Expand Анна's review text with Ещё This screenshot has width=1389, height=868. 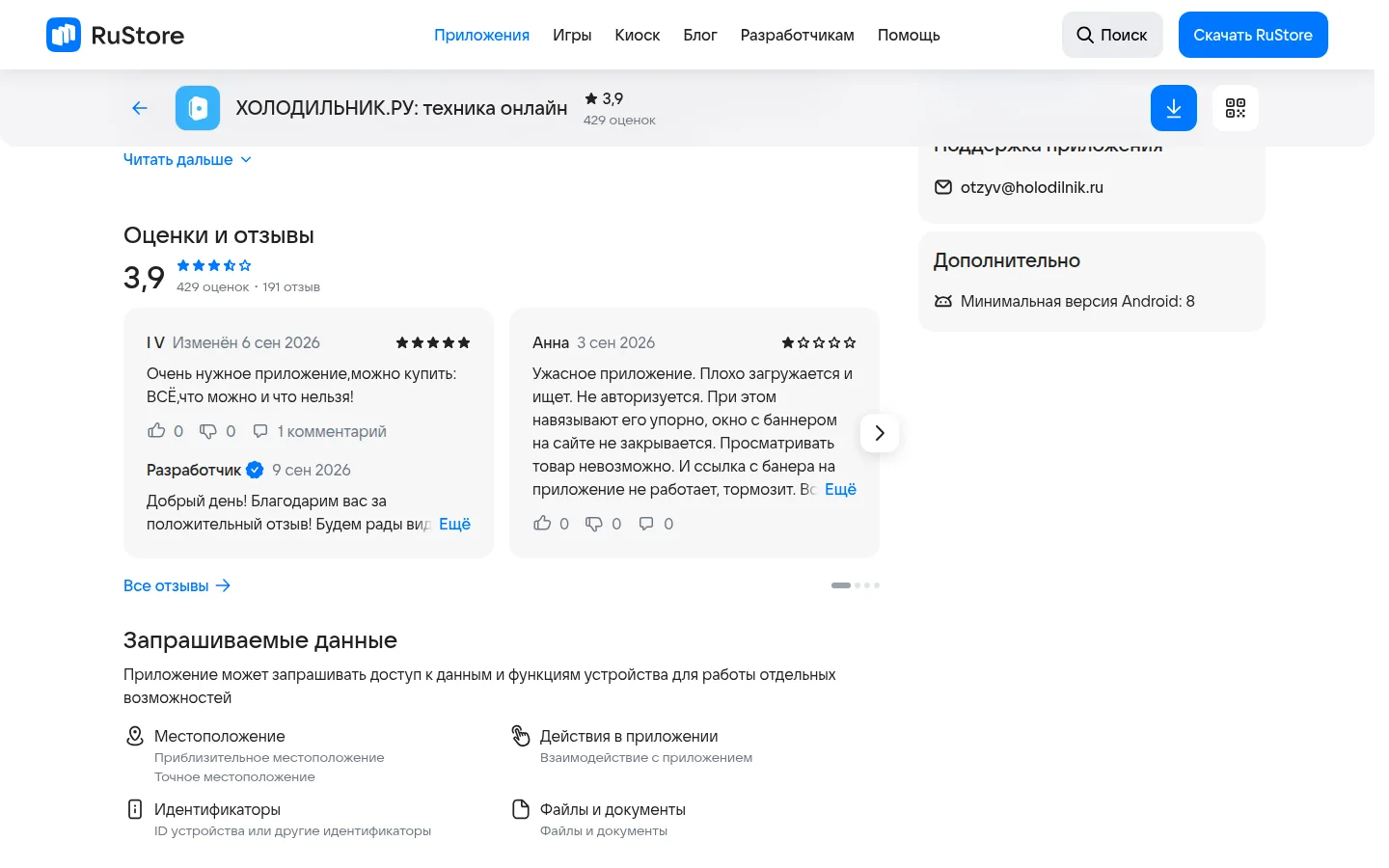[840, 489]
